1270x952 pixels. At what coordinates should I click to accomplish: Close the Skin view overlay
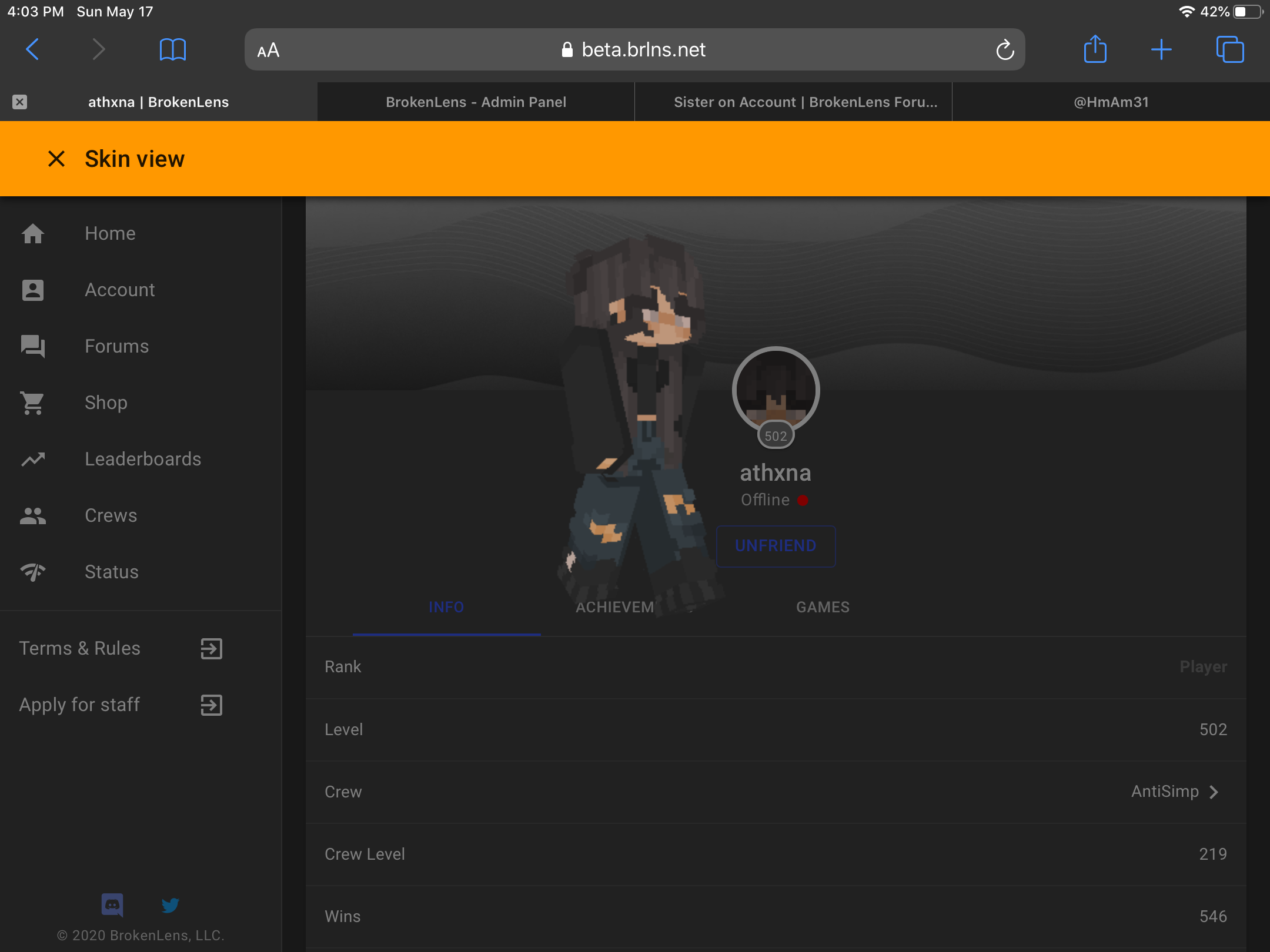click(56, 159)
